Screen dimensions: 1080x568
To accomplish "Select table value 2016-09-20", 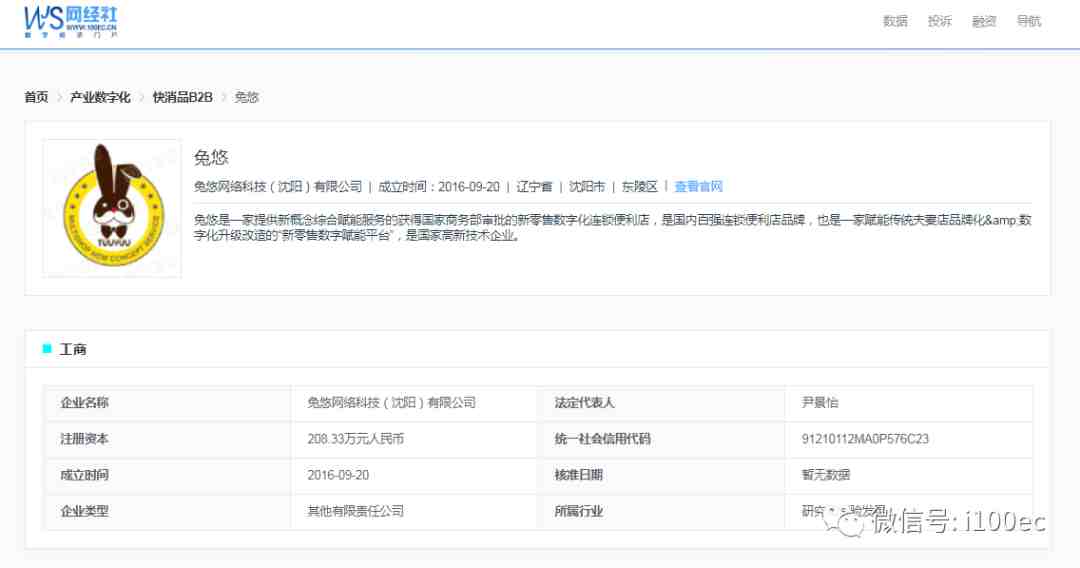I will [x=338, y=475].
